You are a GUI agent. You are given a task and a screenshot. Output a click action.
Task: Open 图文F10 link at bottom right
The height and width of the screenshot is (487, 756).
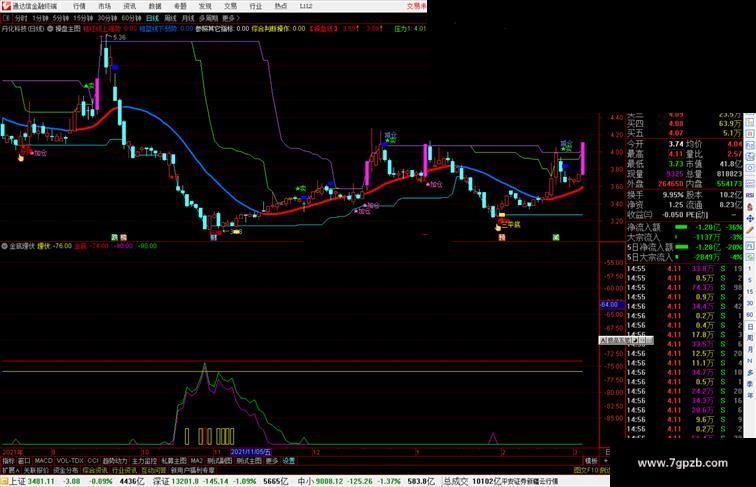click(585, 470)
